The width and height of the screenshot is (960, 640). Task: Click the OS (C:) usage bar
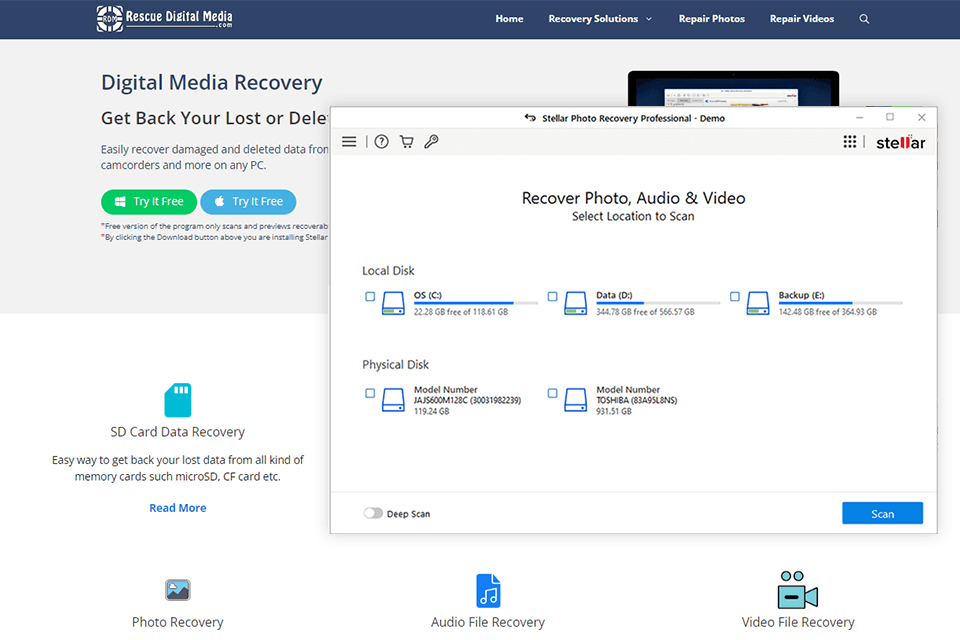click(476, 303)
